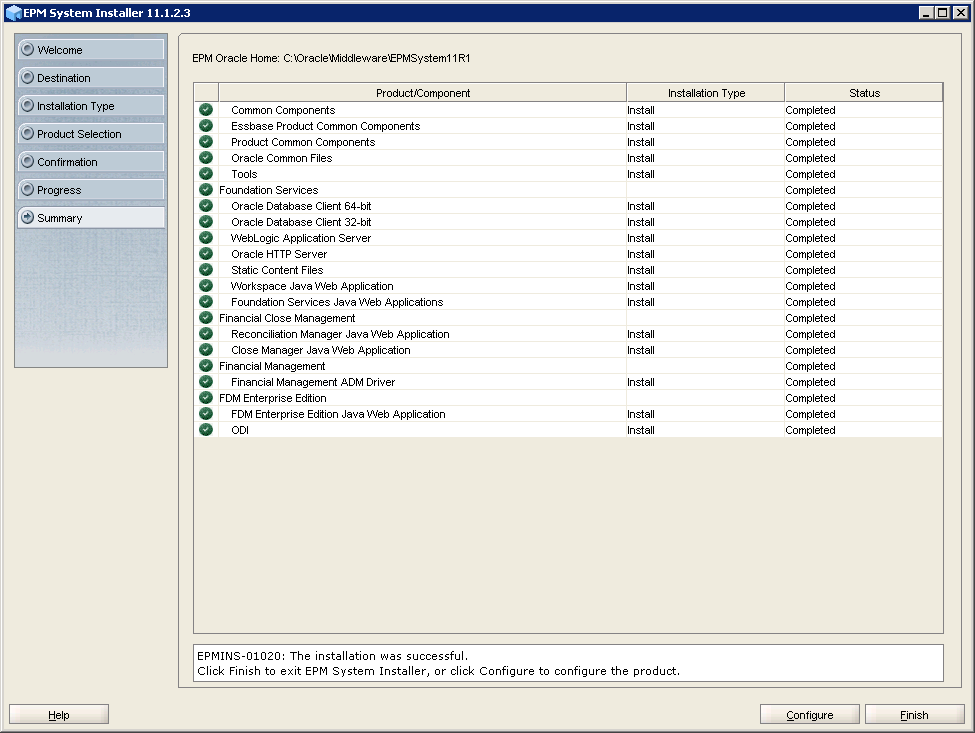
Task: Select the Progress step
Action: [x=91, y=190]
